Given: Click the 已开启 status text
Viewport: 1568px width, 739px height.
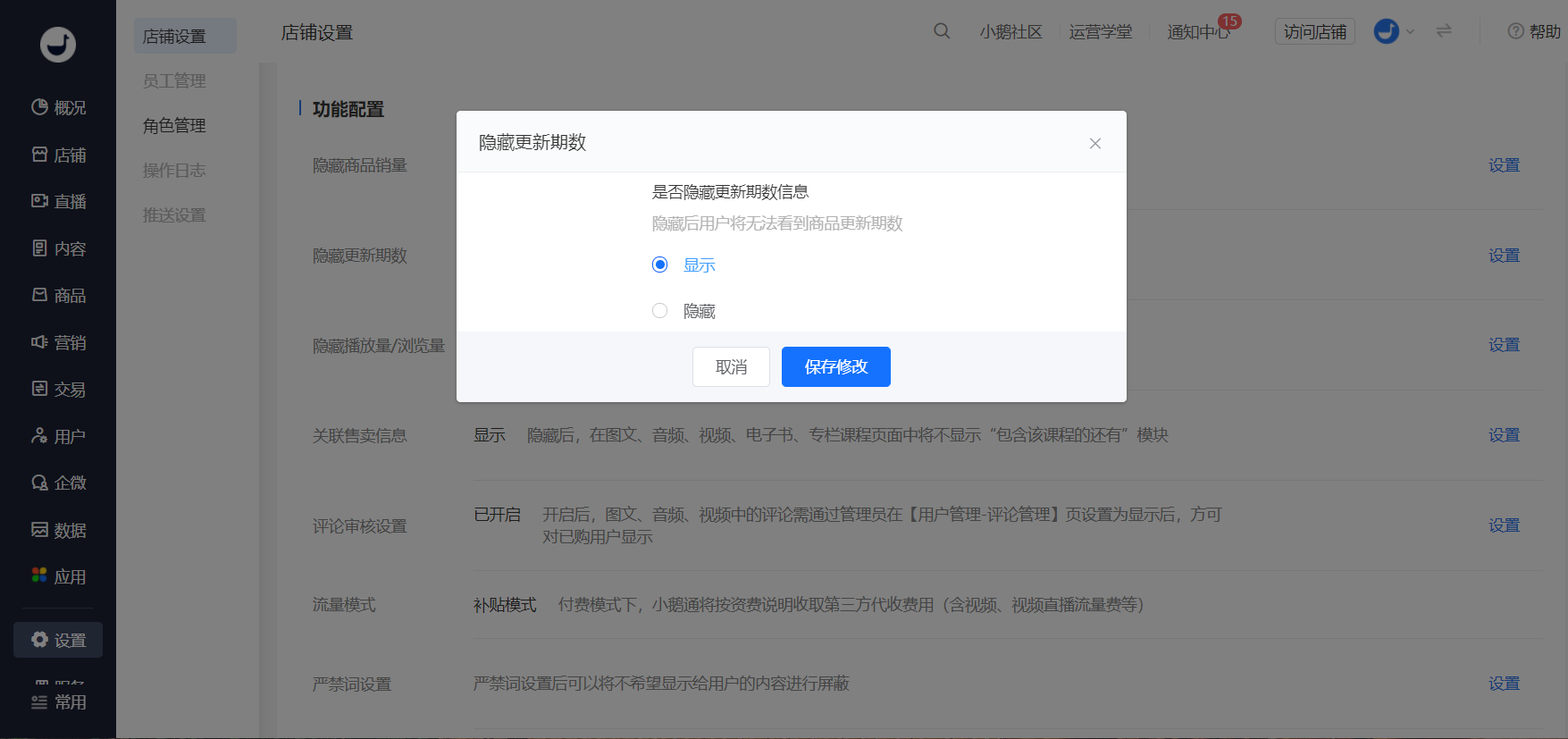Looking at the screenshot, I should tap(497, 515).
